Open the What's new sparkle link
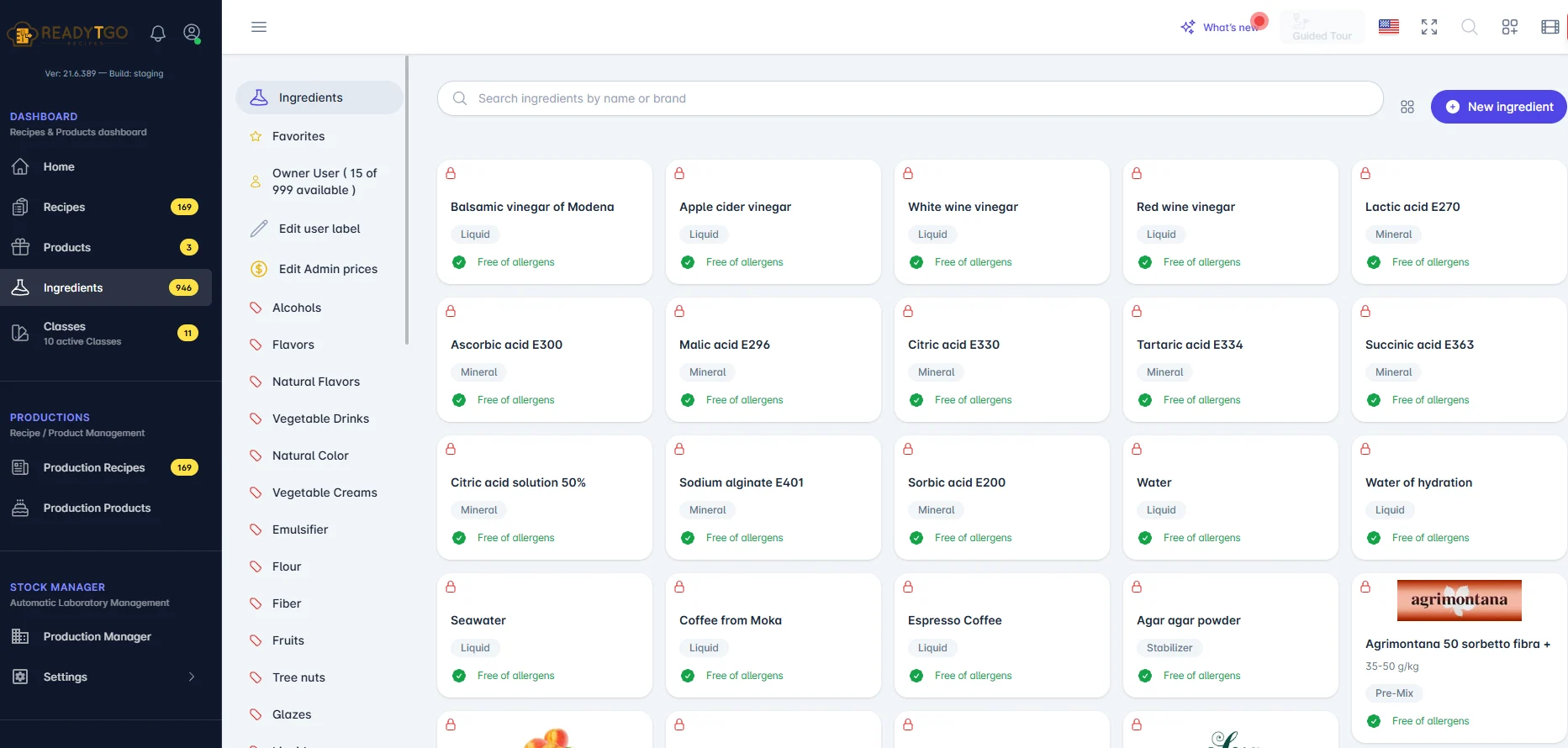Image resolution: width=1568 pixels, height=748 pixels. [x=1220, y=27]
